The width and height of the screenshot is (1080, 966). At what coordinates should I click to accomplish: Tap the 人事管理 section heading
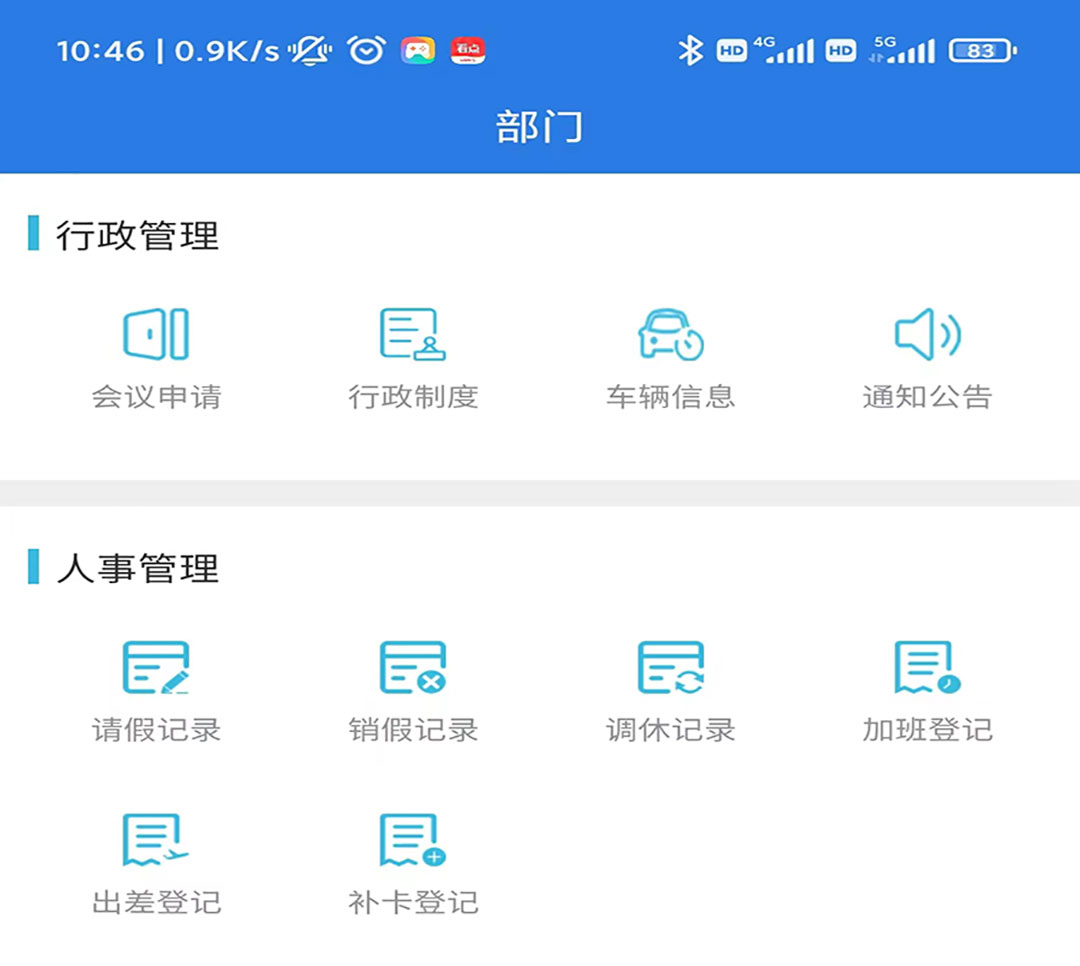tap(137, 569)
